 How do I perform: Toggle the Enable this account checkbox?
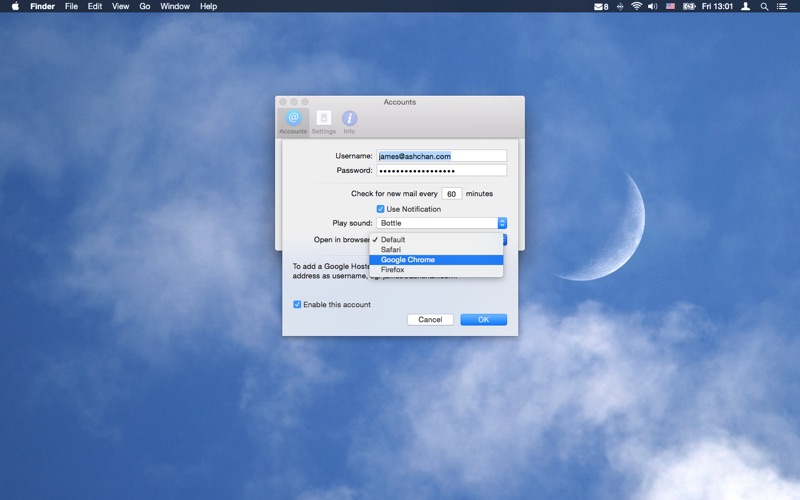pos(297,304)
